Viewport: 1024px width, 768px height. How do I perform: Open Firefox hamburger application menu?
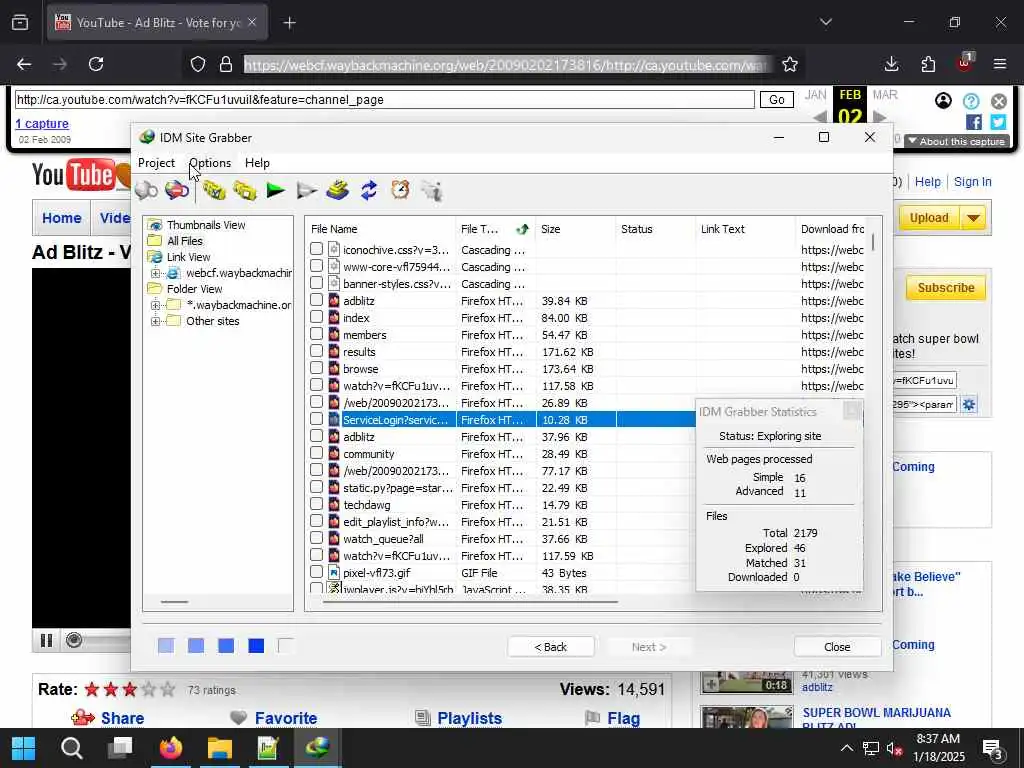point(1000,64)
